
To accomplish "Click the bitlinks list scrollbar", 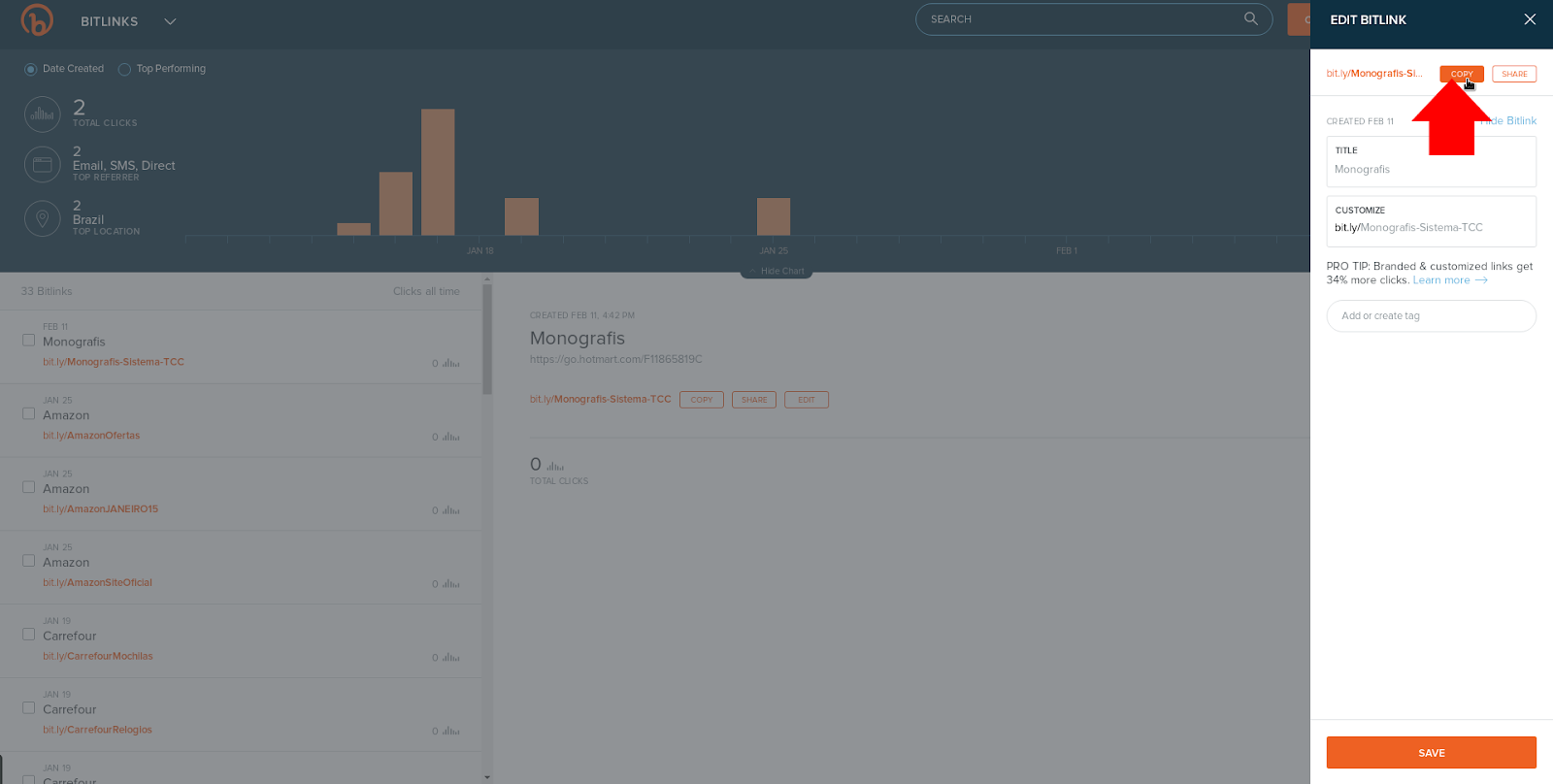I will [487, 340].
